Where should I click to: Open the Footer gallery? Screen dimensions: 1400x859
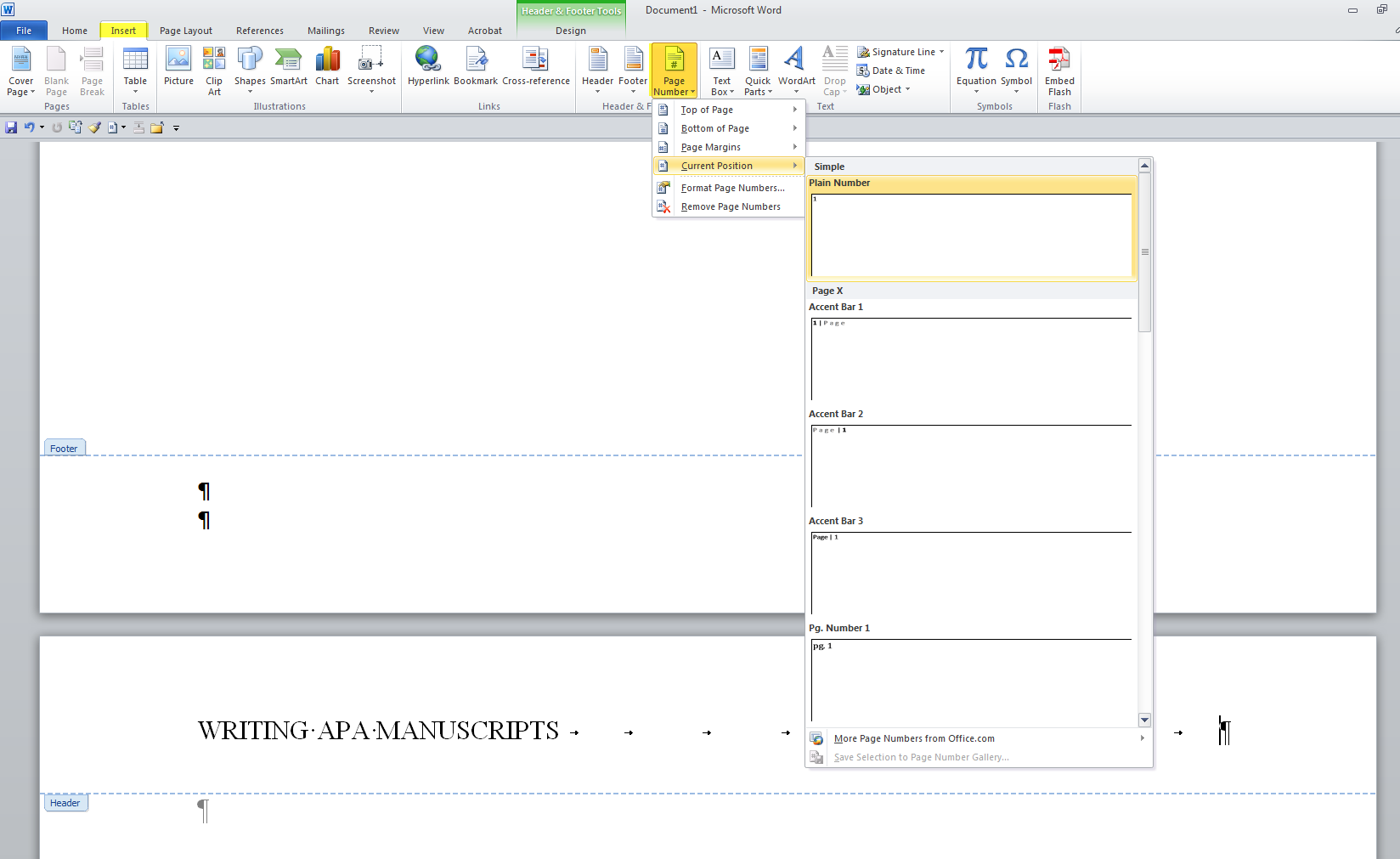[633, 71]
